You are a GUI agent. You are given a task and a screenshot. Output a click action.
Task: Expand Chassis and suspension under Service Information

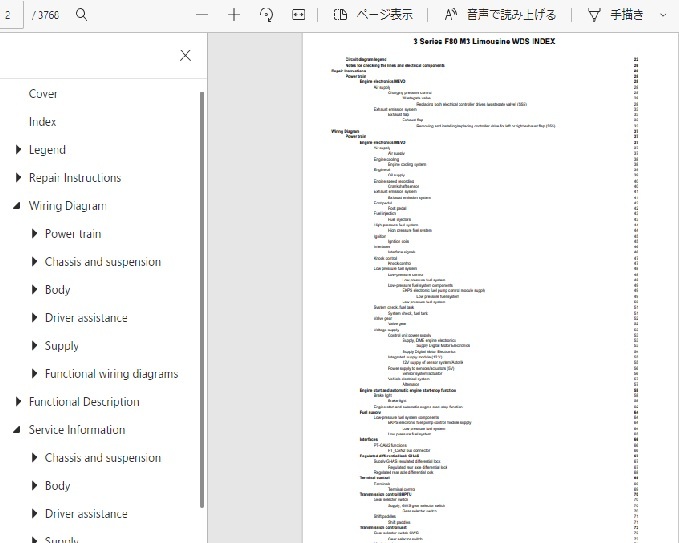coord(34,458)
